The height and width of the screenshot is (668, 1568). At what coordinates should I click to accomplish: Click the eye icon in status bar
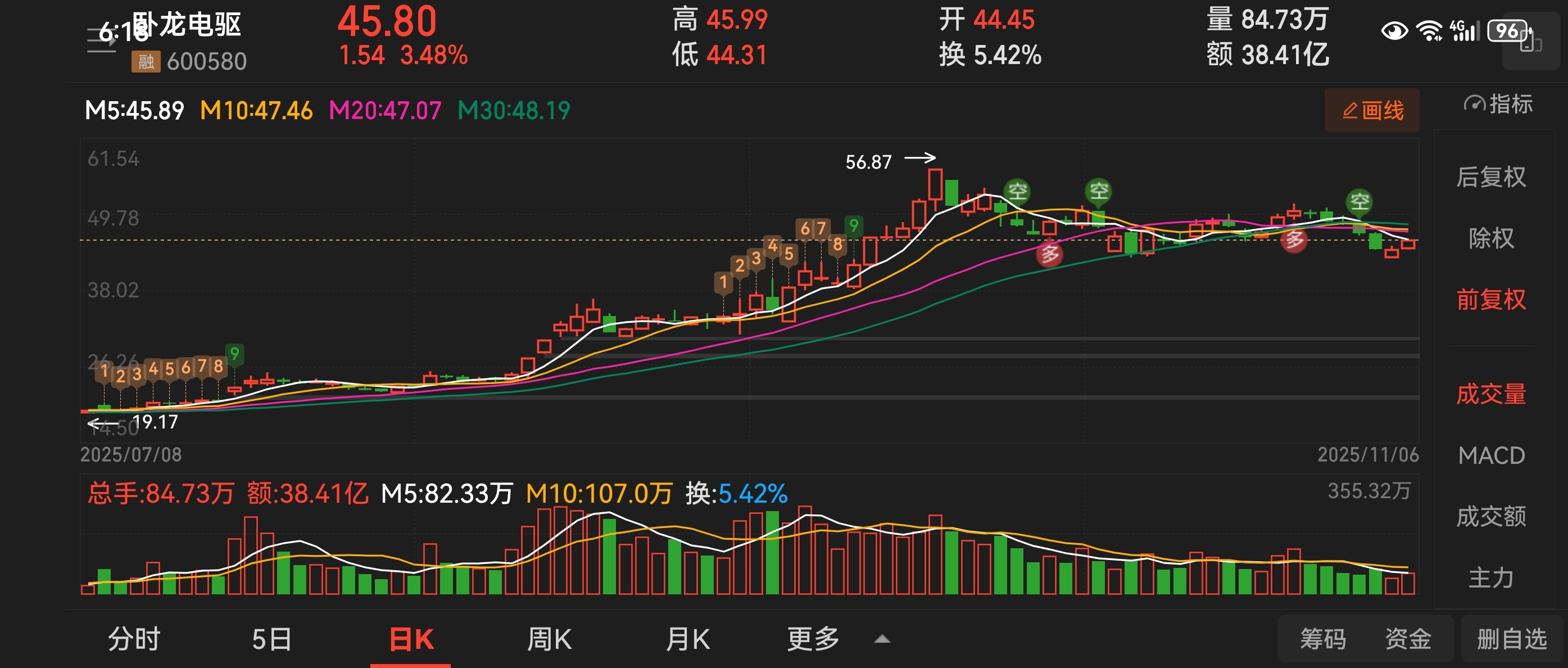(1394, 30)
